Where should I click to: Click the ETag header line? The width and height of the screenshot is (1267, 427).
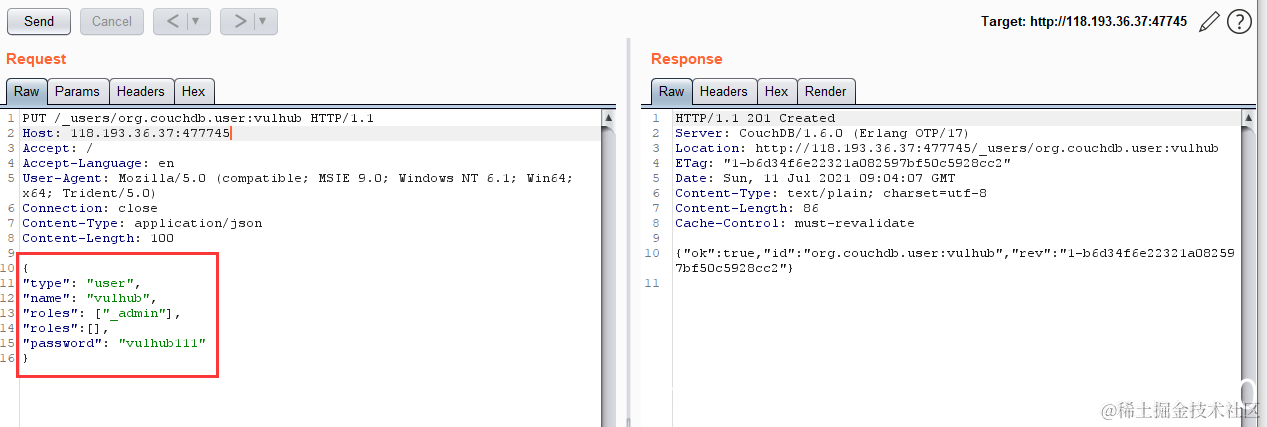(x=843, y=163)
